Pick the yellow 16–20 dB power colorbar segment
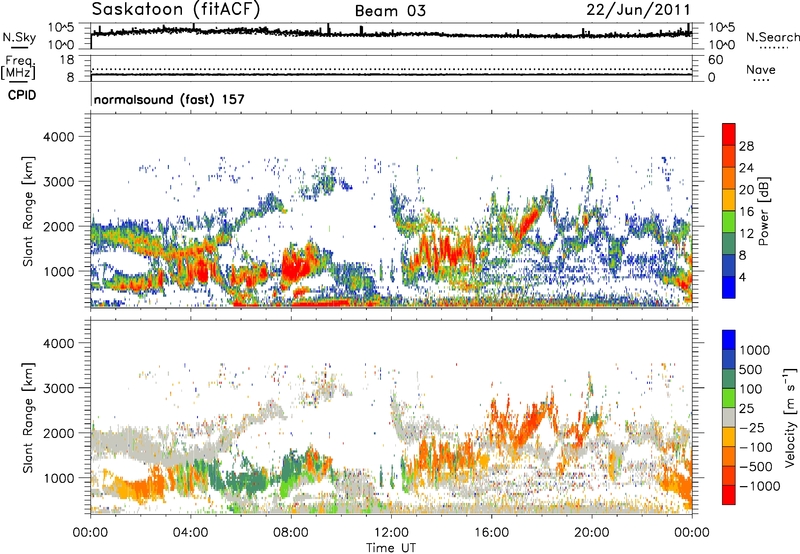800x554 pixels. tap(729, 199)
